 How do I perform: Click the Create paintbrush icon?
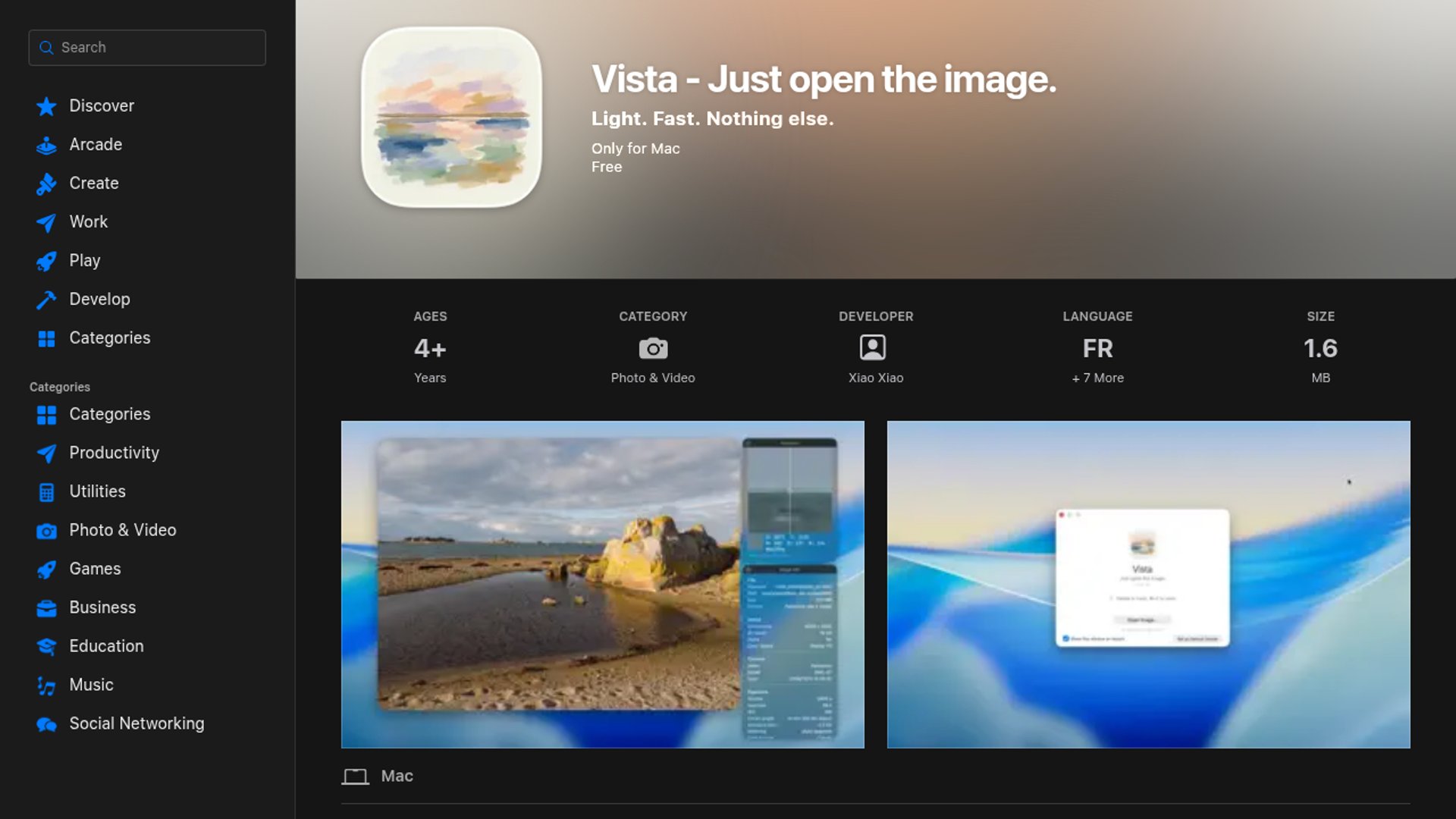[46, 184]
